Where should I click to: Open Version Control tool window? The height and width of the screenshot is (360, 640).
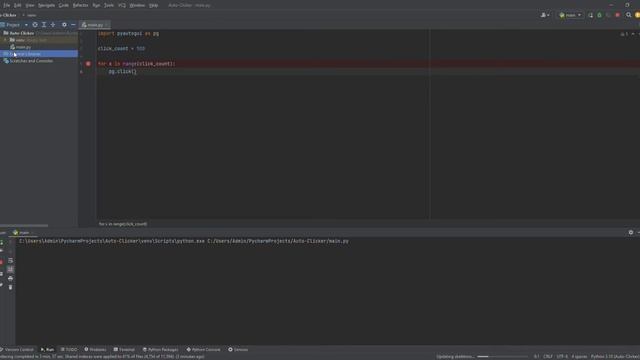17,349
